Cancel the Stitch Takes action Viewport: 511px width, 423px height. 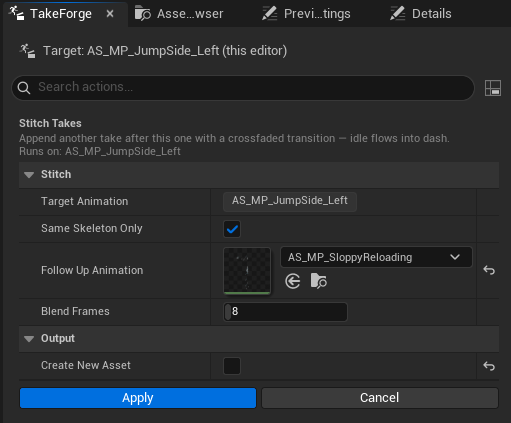380,398
